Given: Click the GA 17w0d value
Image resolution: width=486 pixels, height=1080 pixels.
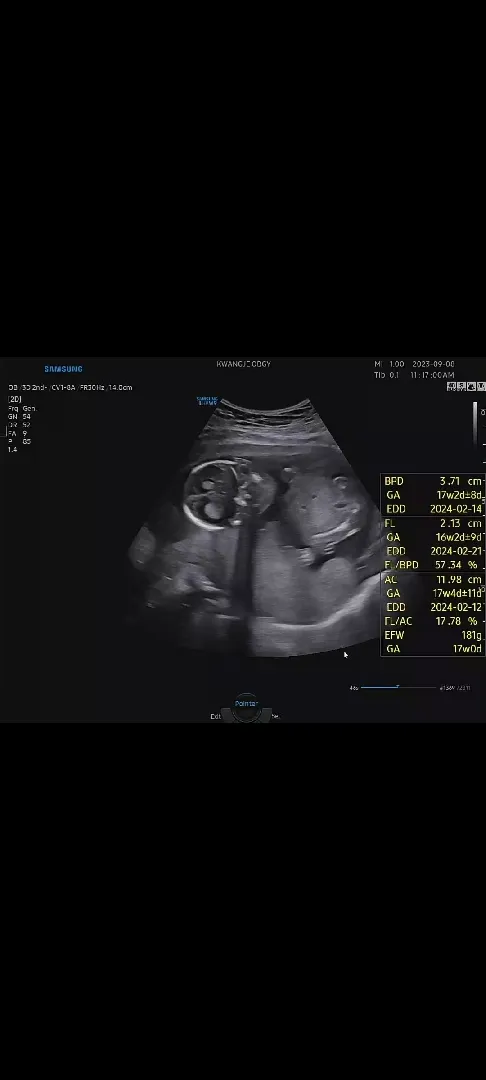Looking at the screenshot, I should coord(433,649).
